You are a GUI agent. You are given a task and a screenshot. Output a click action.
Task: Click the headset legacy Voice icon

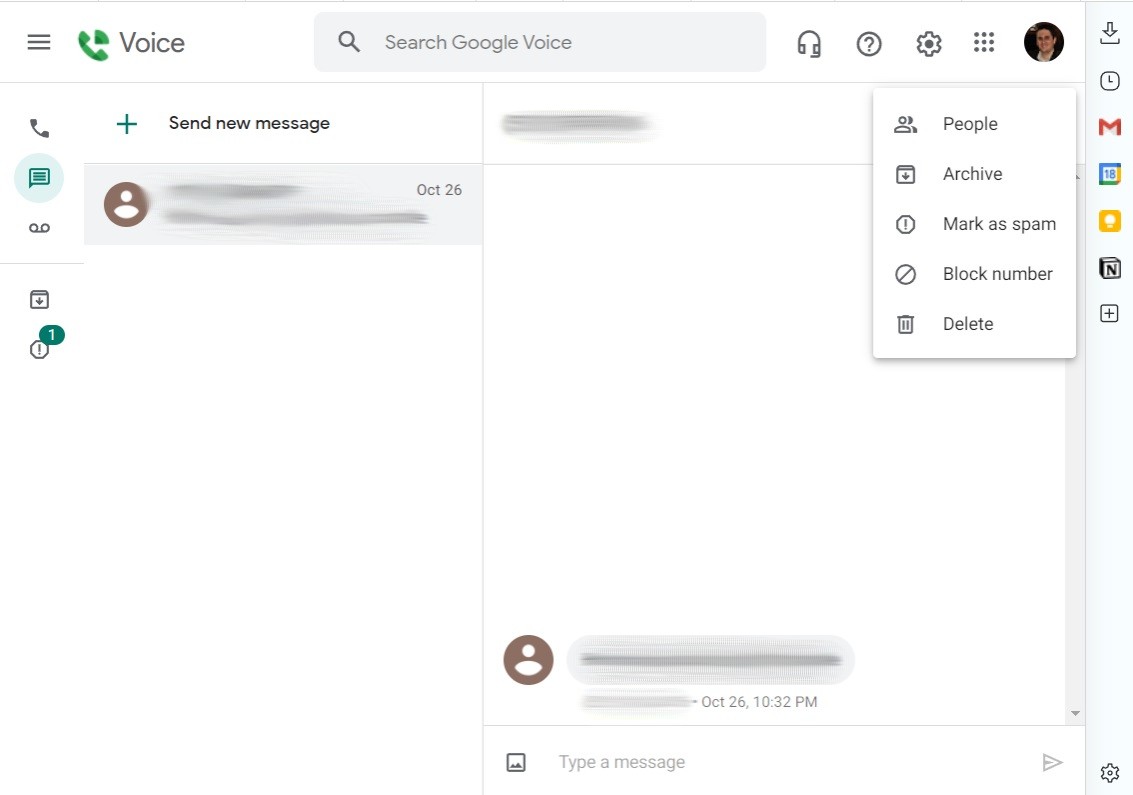click(x=809, y=43)
